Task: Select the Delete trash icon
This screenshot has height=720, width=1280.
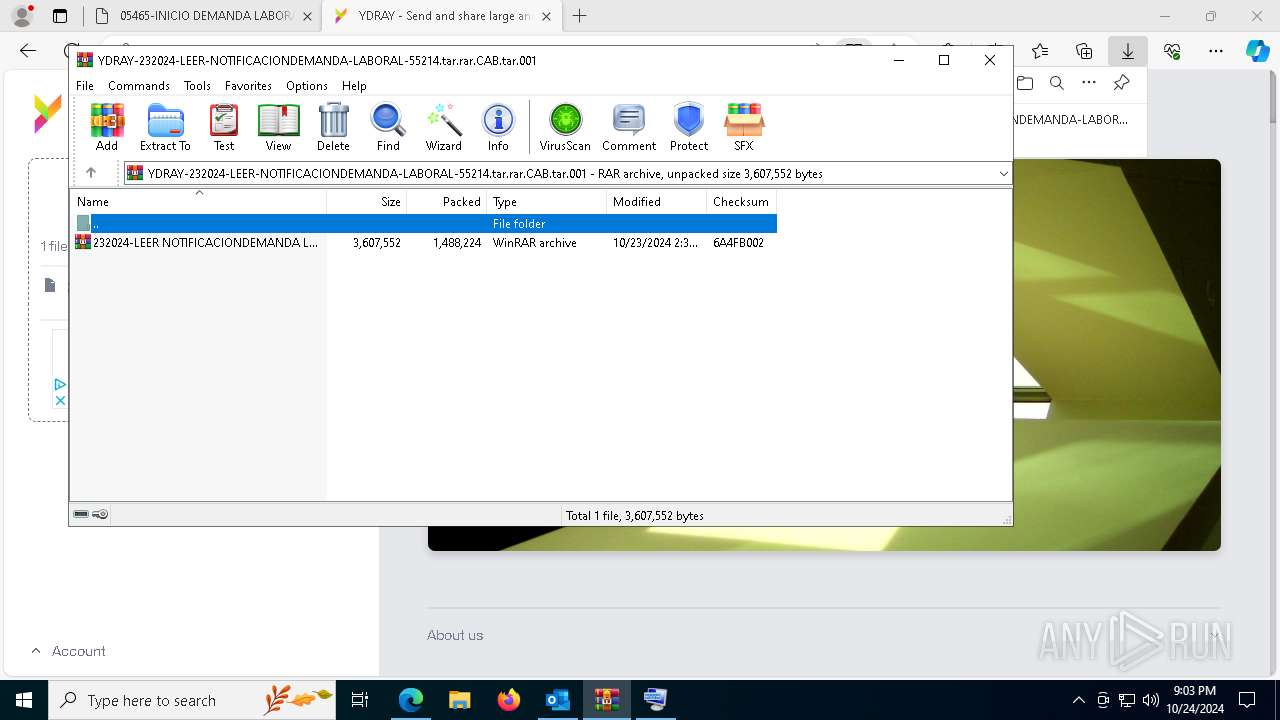Action: click(333, 127)
